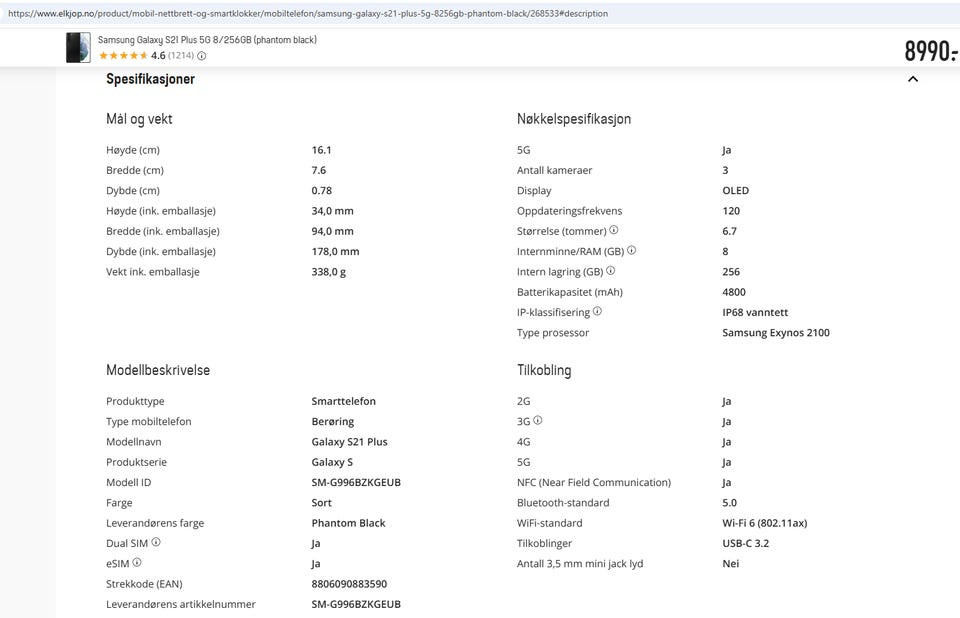
Task: Click the 8990 price
Action: pyautogui.click(x=931, y=51)
